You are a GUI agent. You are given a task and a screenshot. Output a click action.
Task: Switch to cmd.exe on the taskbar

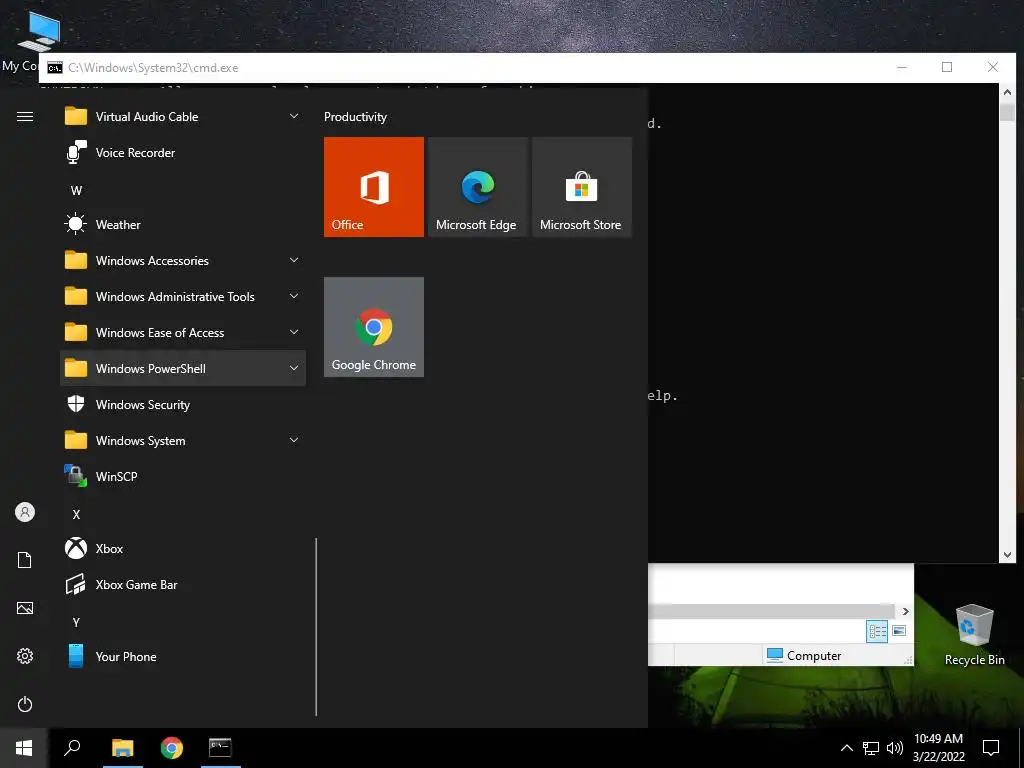[x=221, y=748]
